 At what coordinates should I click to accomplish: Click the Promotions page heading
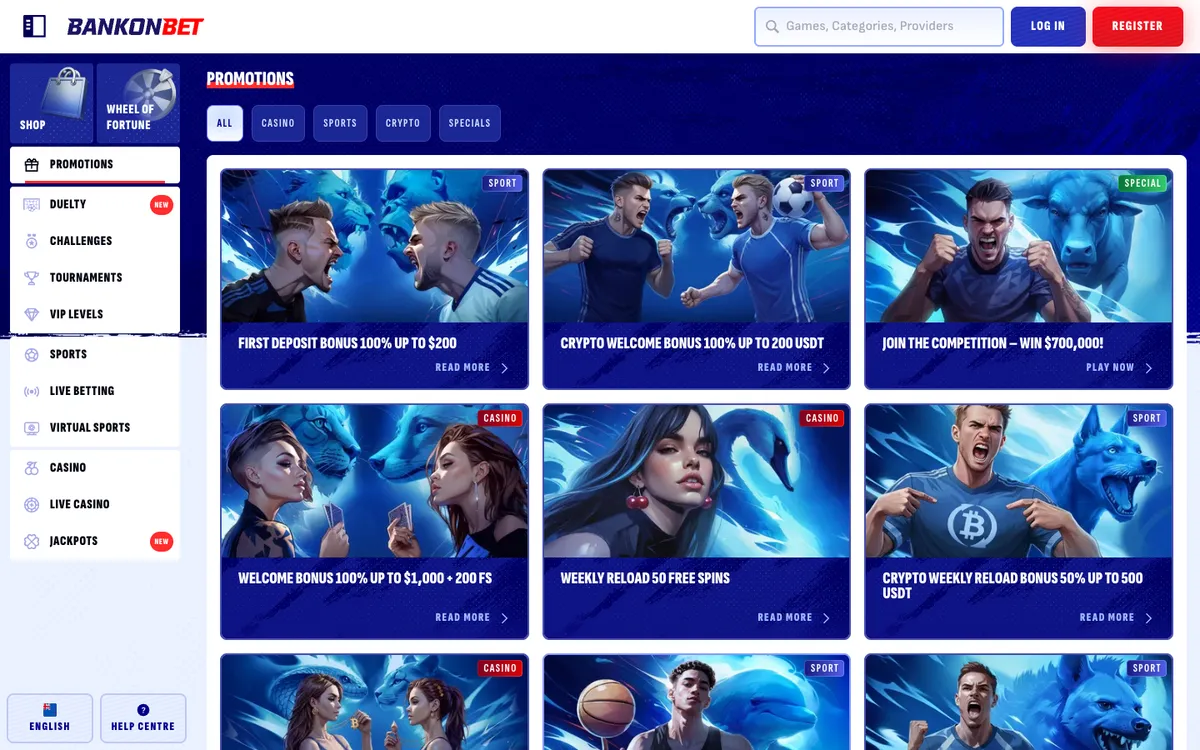point(250,79)
